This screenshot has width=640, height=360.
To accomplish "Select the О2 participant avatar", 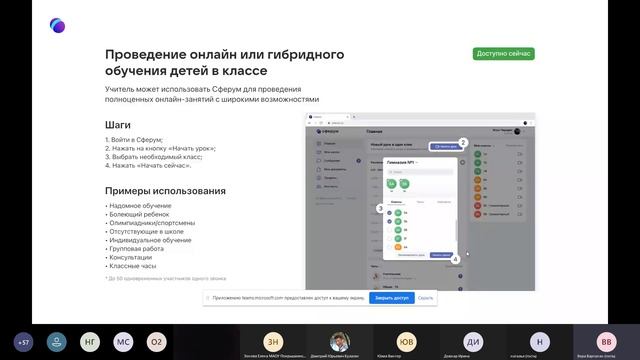I will [x=157, y=342].
